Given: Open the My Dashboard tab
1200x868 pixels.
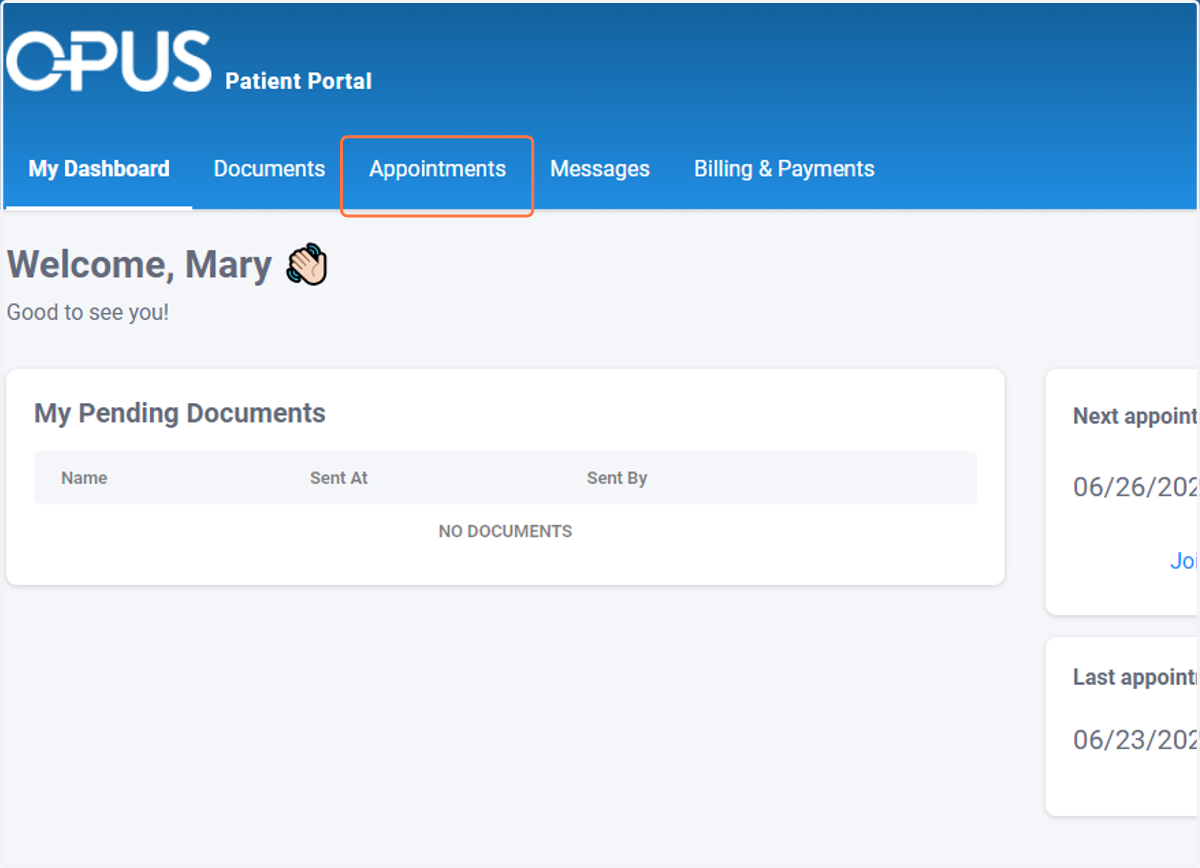Looking at the screenshot, I should (x=99, y=169).
